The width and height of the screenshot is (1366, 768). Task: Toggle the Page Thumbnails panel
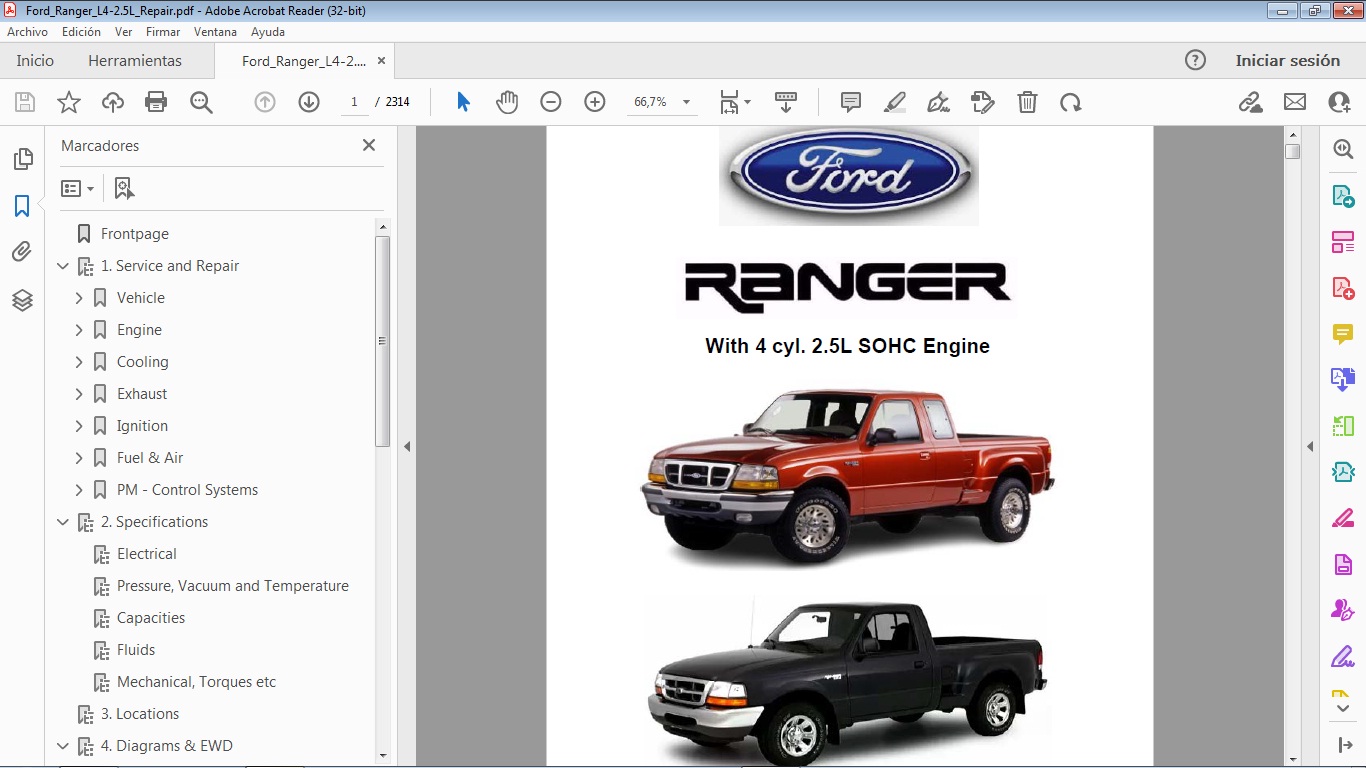click(22, 158)
